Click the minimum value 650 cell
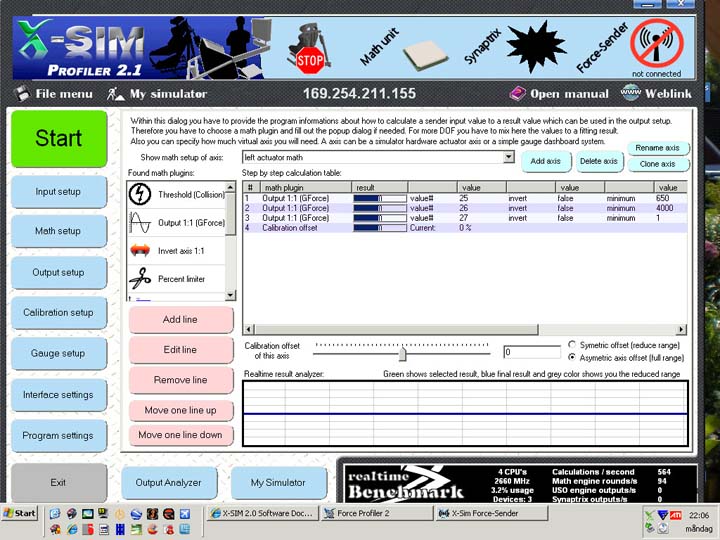This screenshot has width=720, height=540. coord(663,198)
